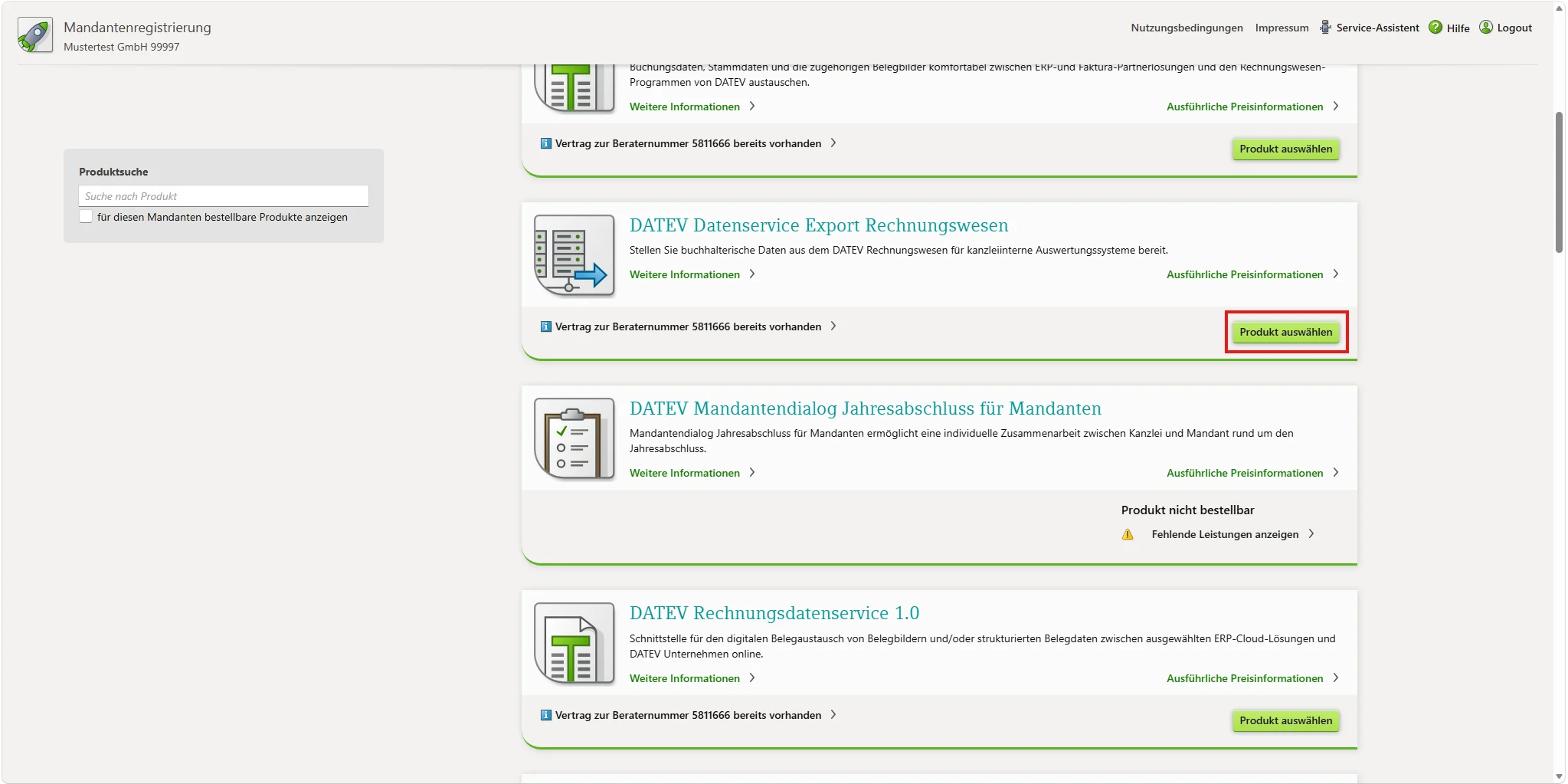Open the DATEV Datenservice Export Rechnungswesen title

tap(819, 225)
